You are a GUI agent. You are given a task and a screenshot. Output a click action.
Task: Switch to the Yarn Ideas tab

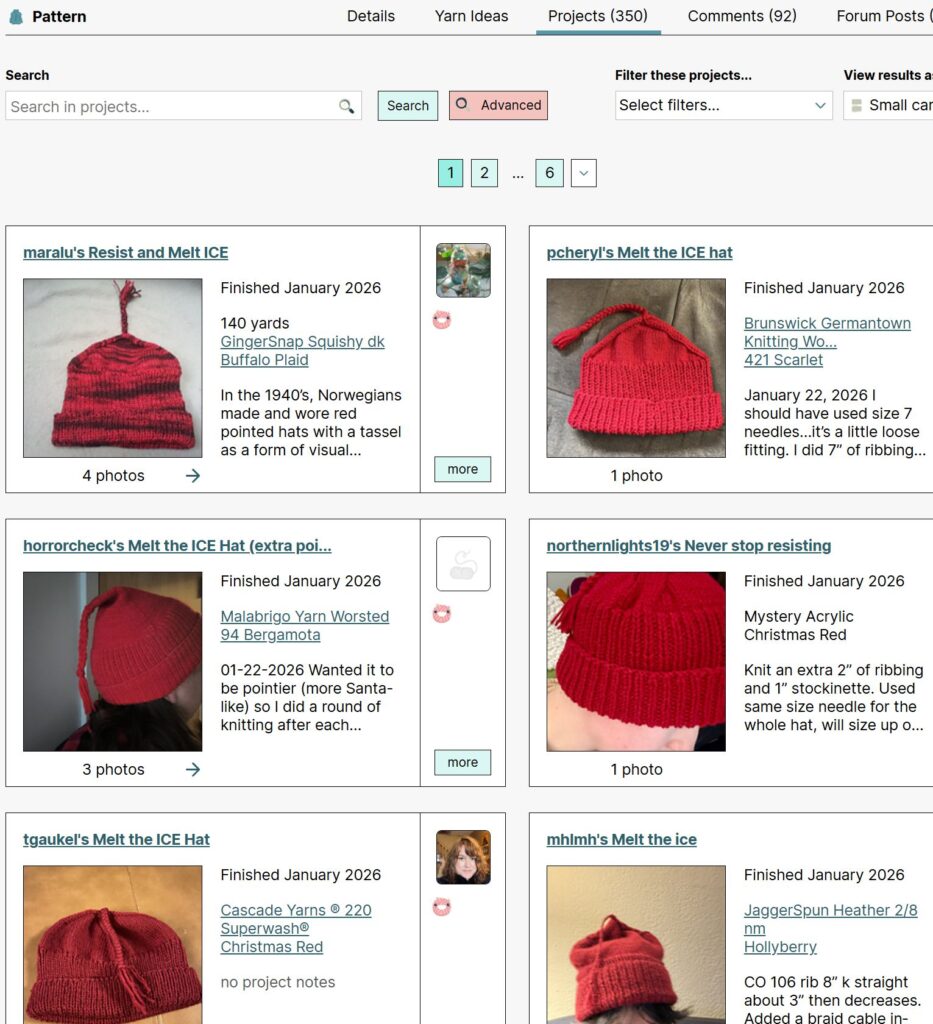(471, 16)
